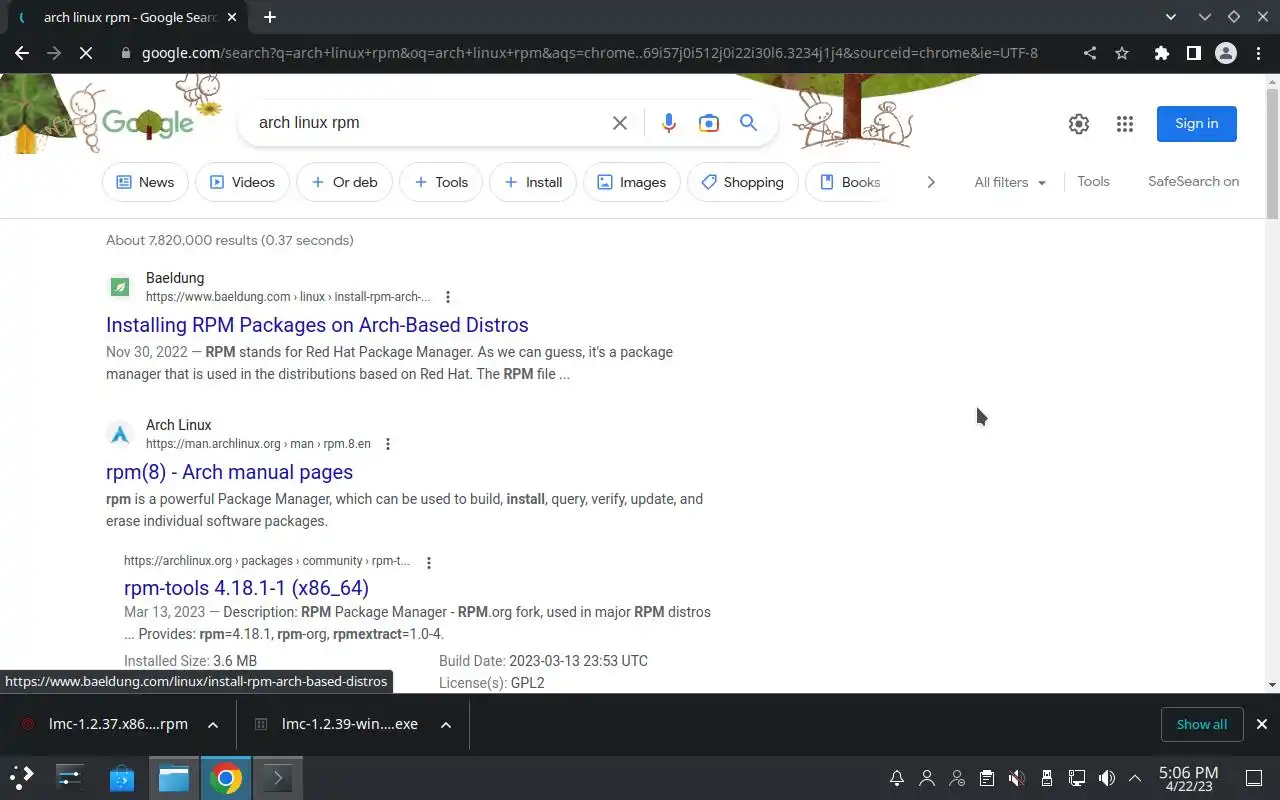Open the terminal from the taskbar
Image resolution: width=1280 pixels, height=800 pixels.
click(x=278, y=778)
